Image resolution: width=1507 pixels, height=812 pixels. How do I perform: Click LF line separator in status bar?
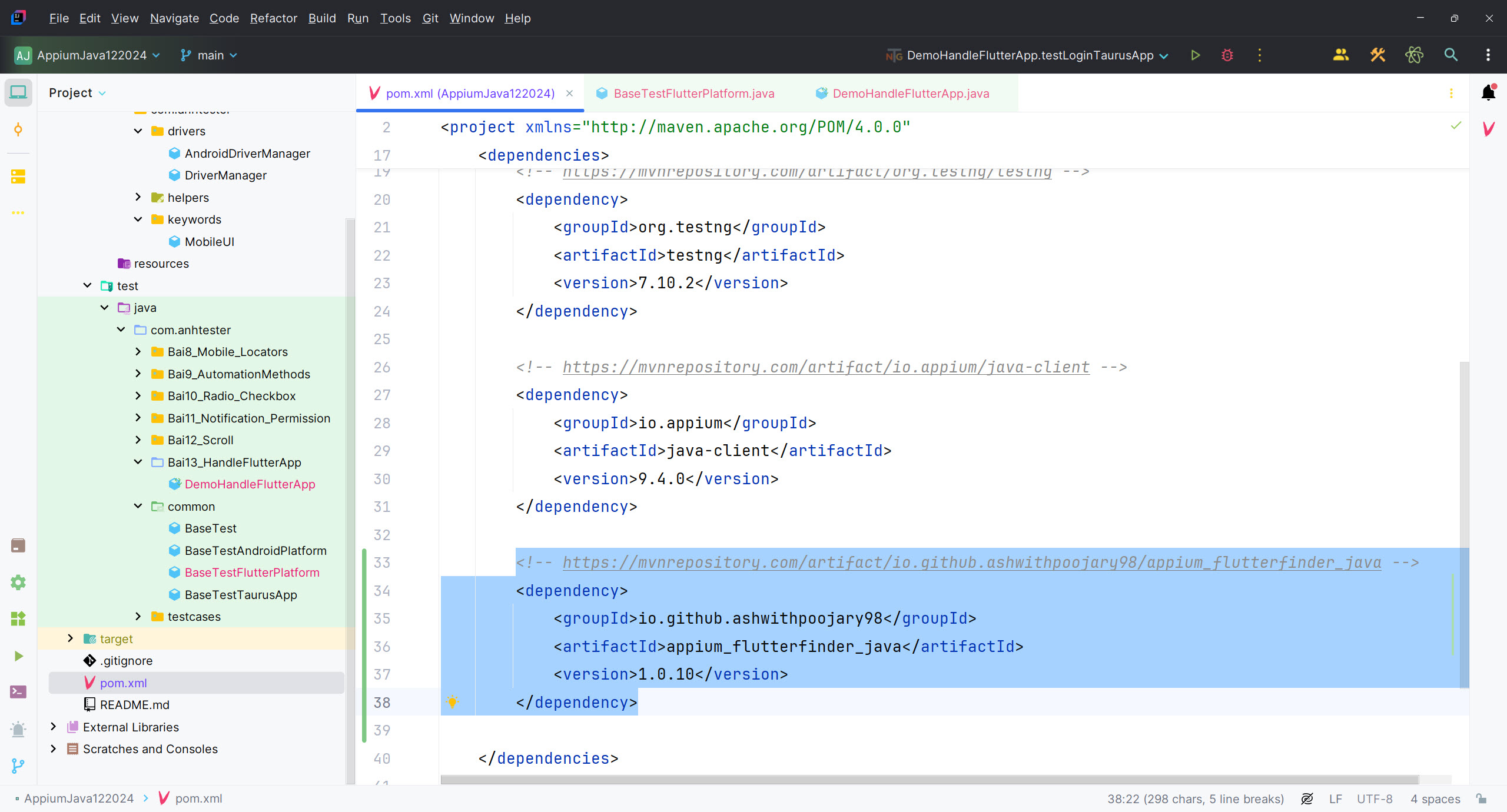coord(1336,798)
